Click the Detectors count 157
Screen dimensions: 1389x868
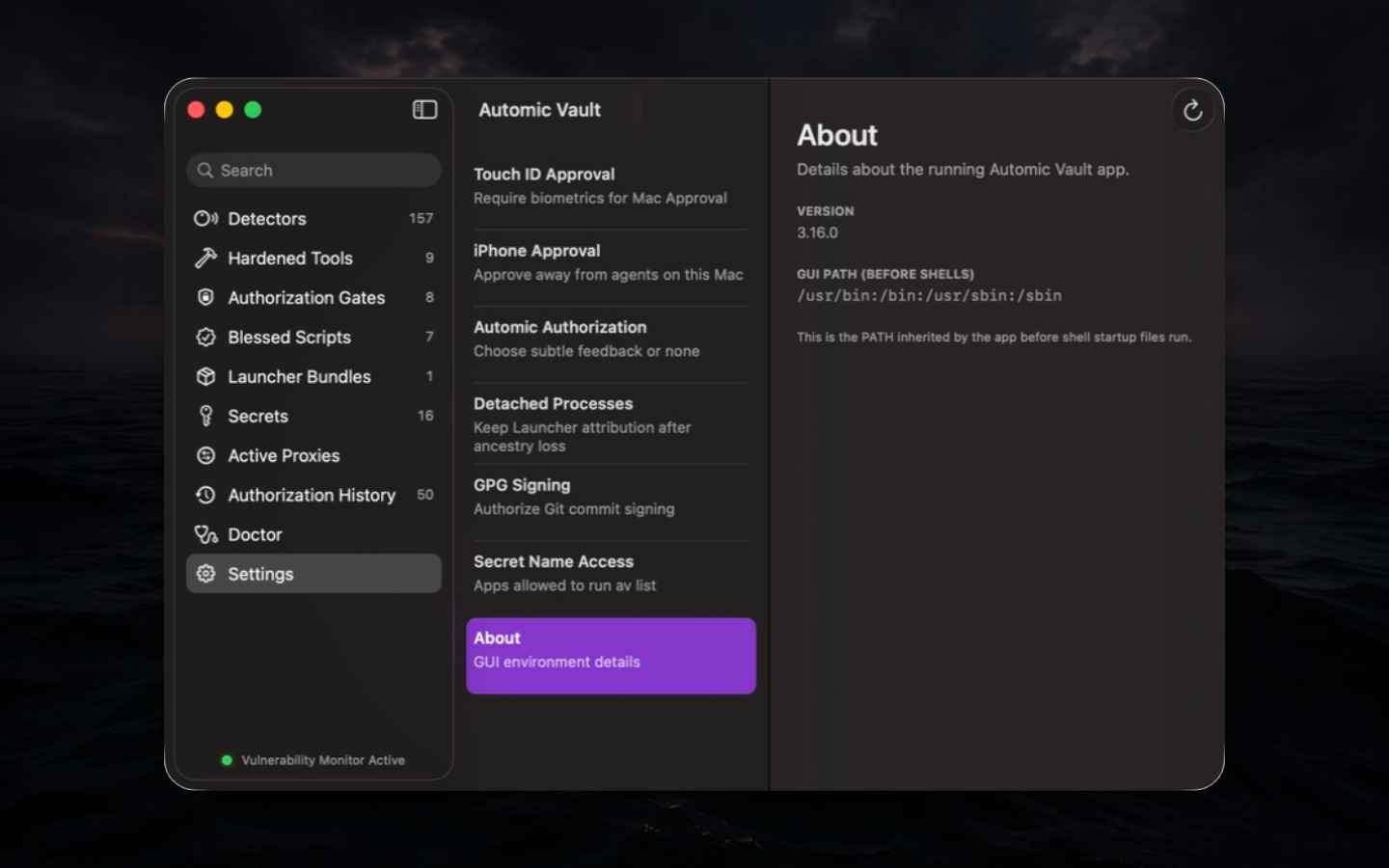[421, 219]
